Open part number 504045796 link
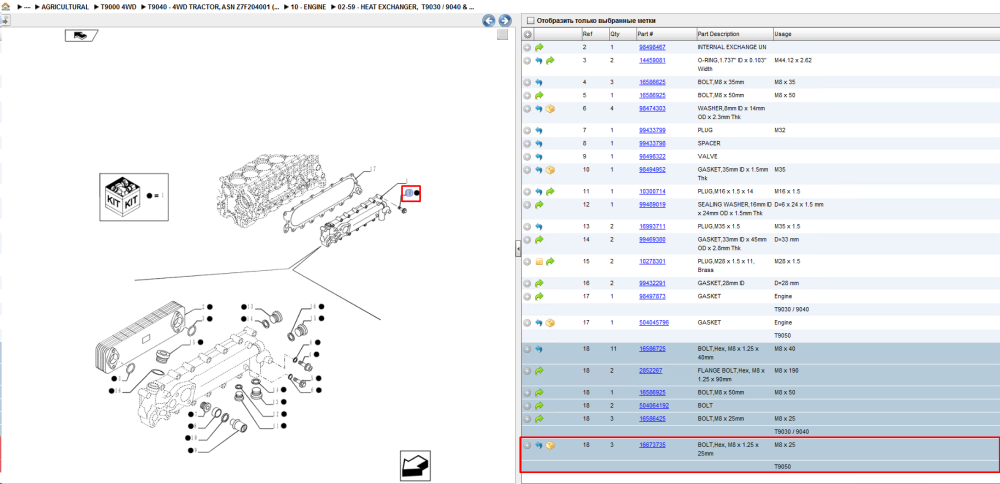Screen dimensions: 1000x484 (x=654, y=323)
